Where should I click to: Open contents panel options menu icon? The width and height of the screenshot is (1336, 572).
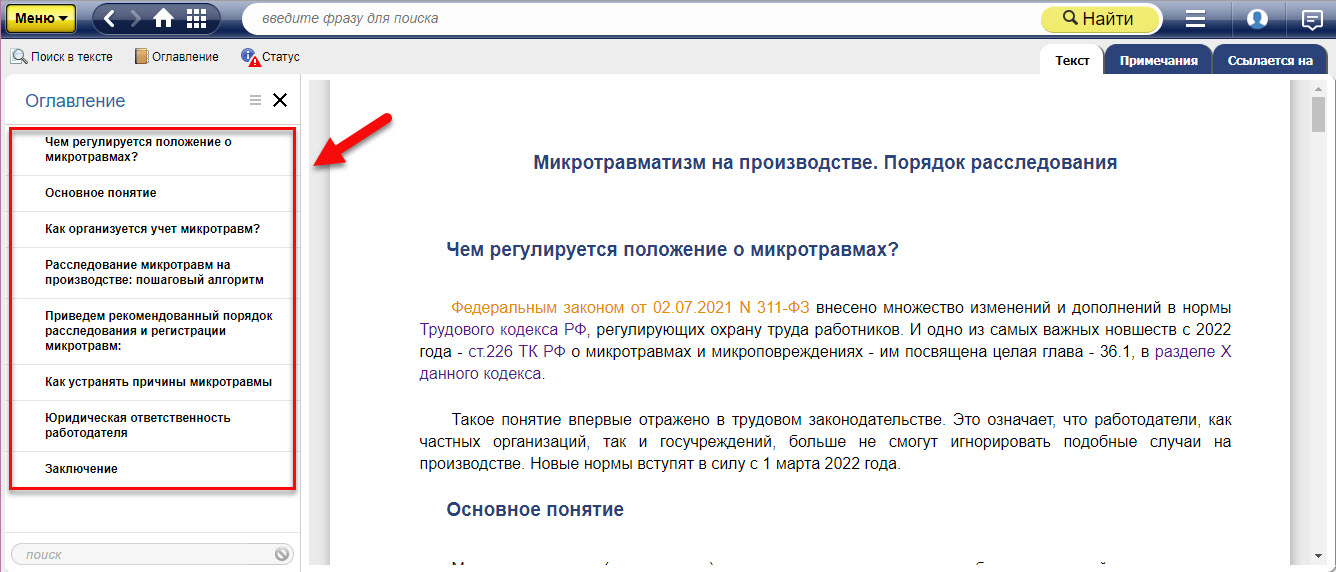click(x=255, y=100)
